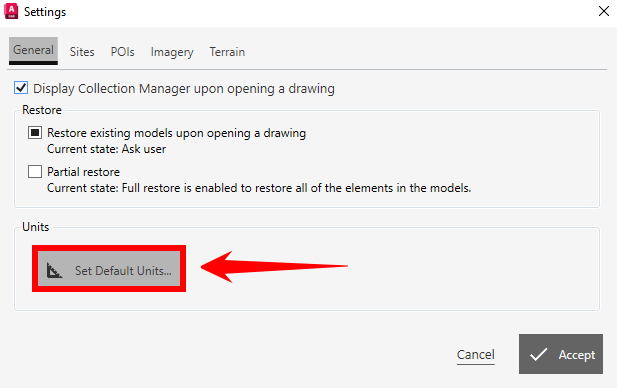
Task: Click the AutoCAD logo in title bar
Action: click(x=11, y=11)
